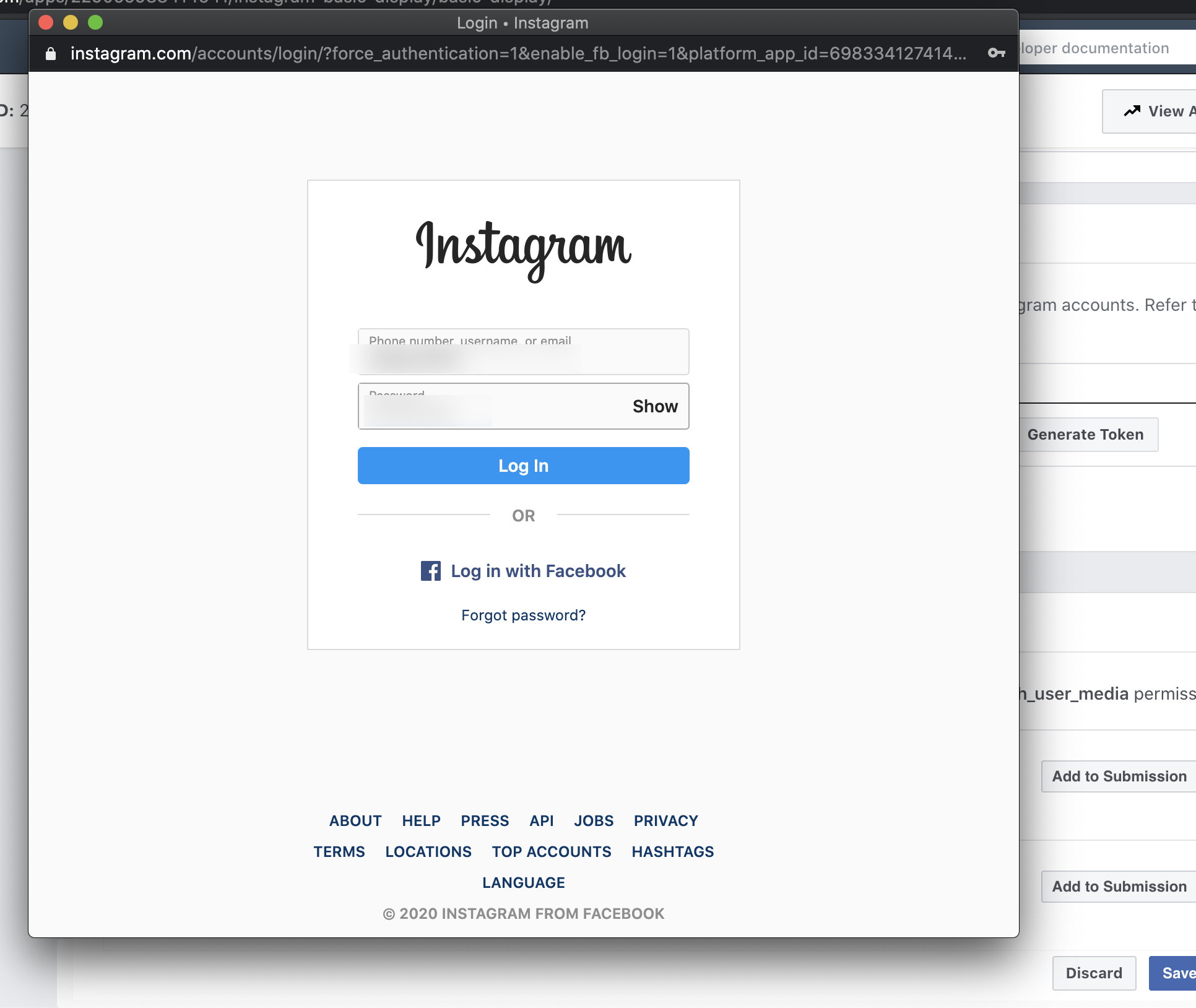Click the yellow minimize traffic-light button
The height and width of the screenshot is (1008, 1196).
click(x=71, y=22)
